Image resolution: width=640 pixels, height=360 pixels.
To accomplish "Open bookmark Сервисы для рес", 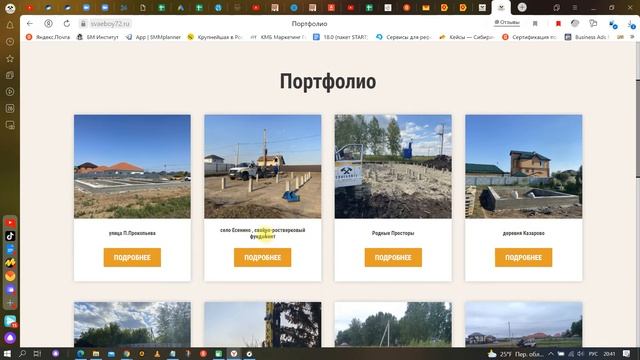I will click(403, 37).
